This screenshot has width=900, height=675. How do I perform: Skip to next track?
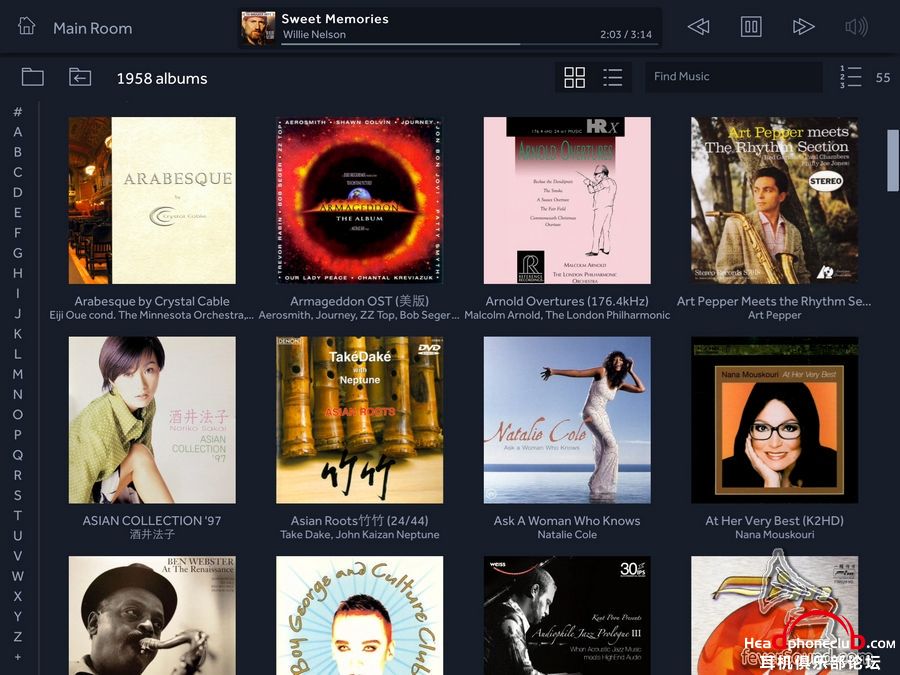(803, 27)
